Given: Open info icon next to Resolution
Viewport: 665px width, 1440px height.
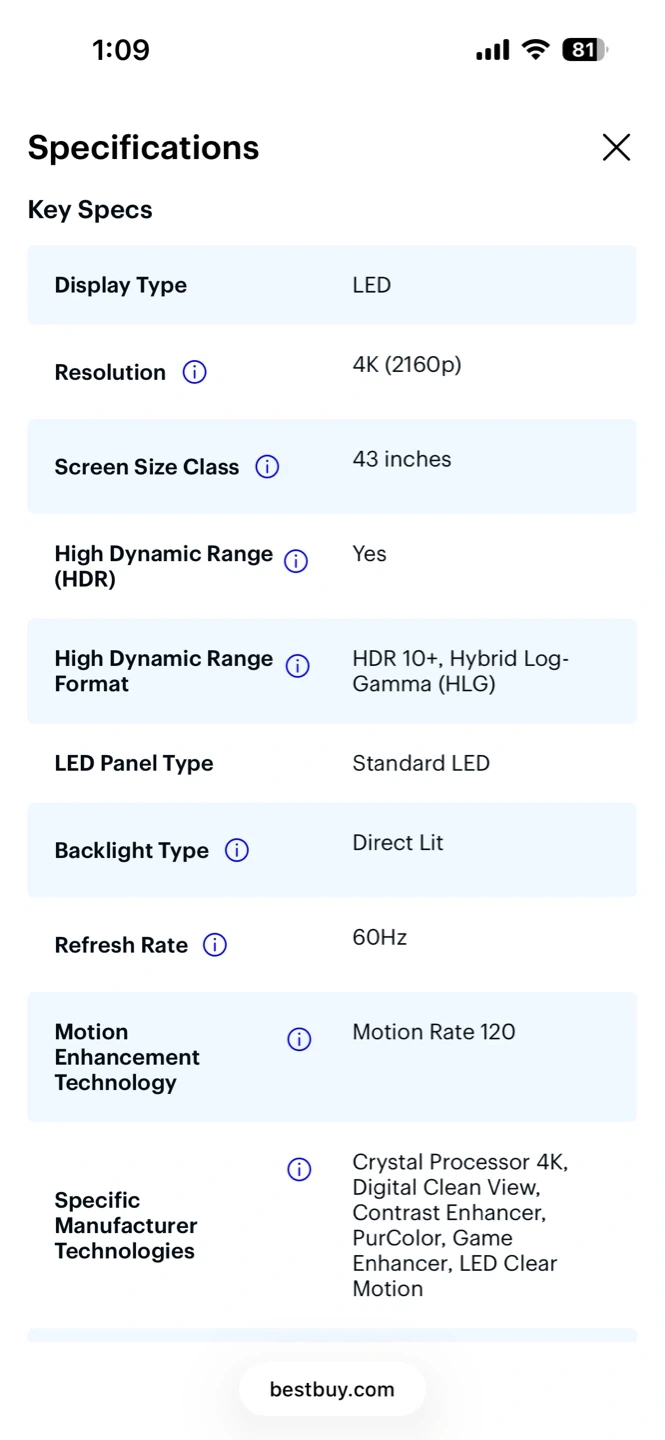Looking at the screenshot, I should coord(194,372).
